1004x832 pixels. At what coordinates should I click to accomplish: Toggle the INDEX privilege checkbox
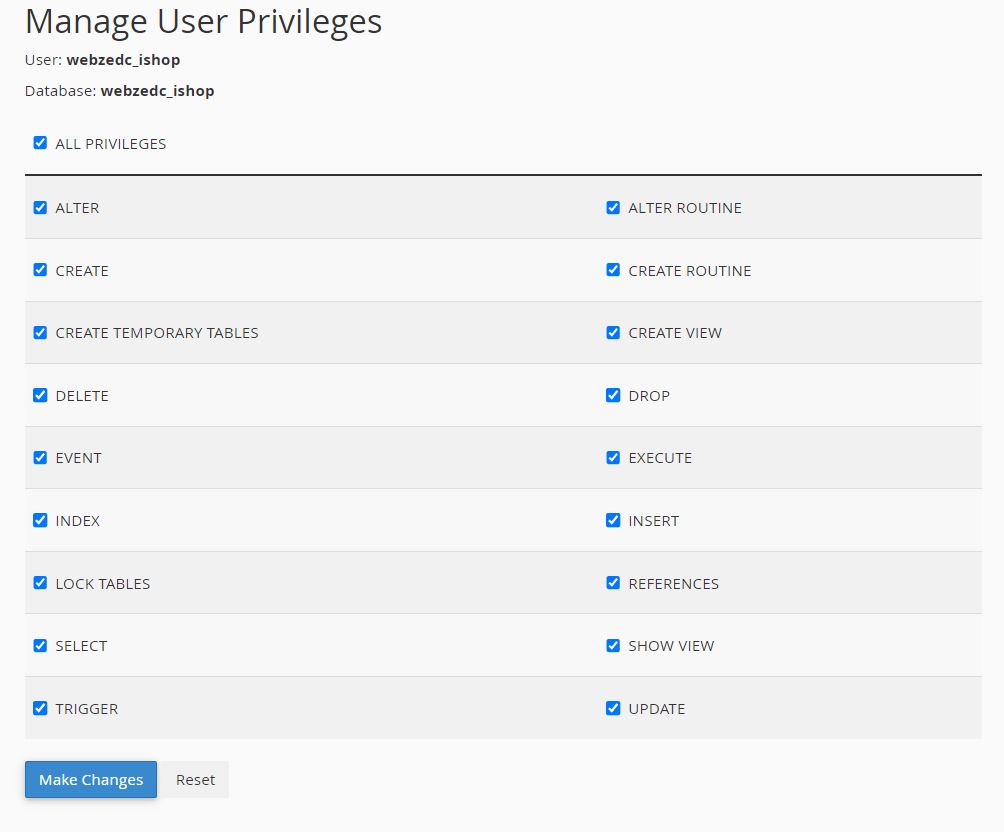(40, 520)
